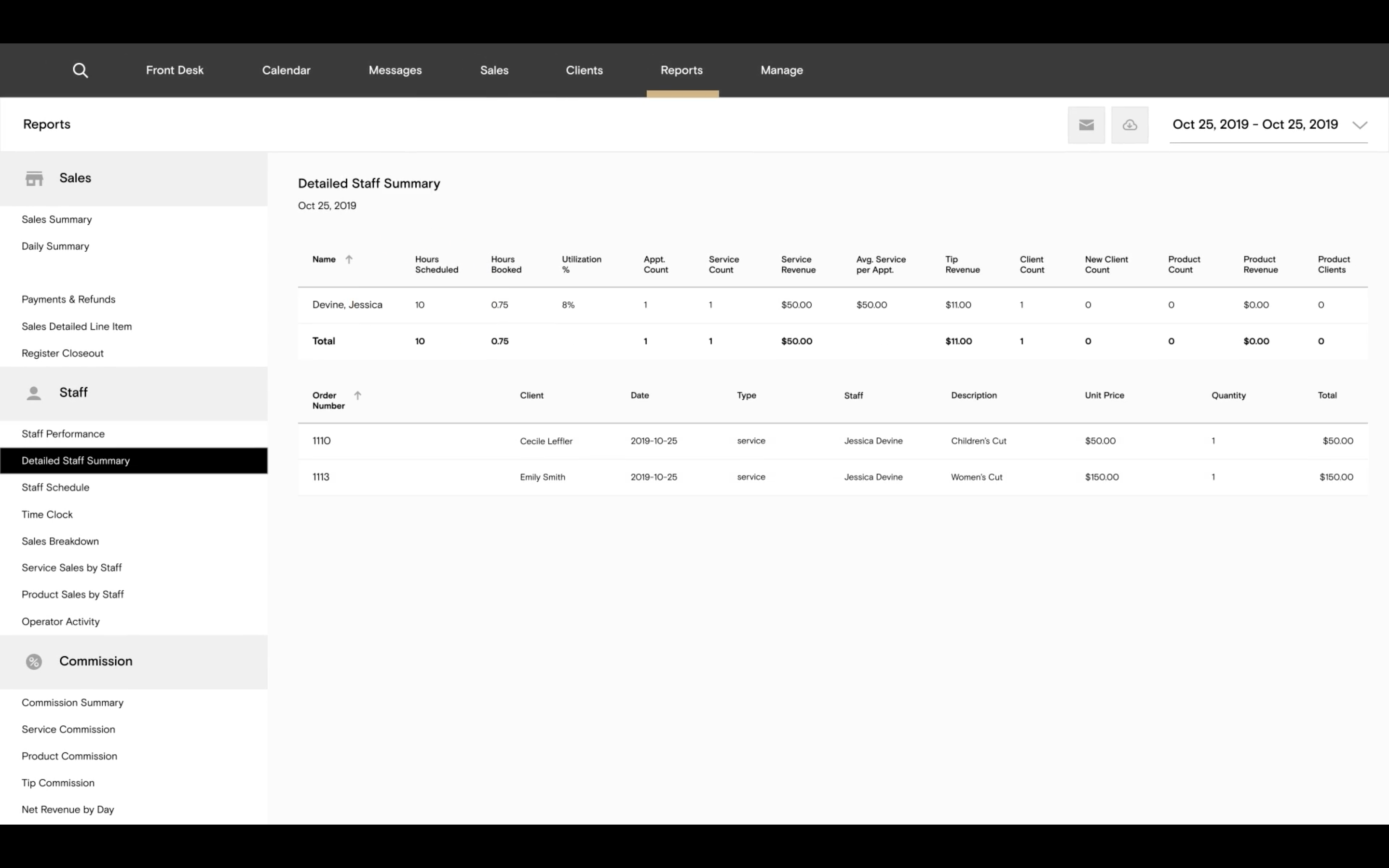The width and height of the screenshot is (1389, 868).
Task: Go to Manage in navigation
Action: (781, 70)
